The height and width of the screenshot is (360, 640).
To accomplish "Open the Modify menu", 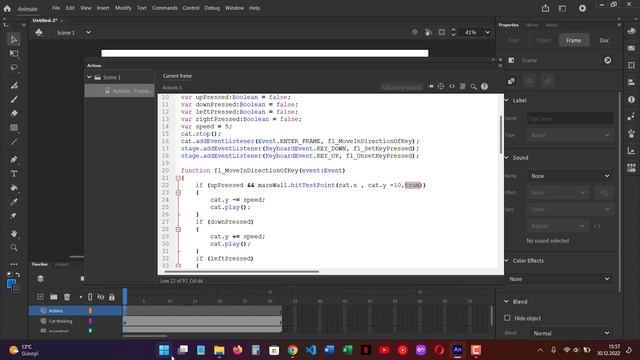I will [123, 8].
